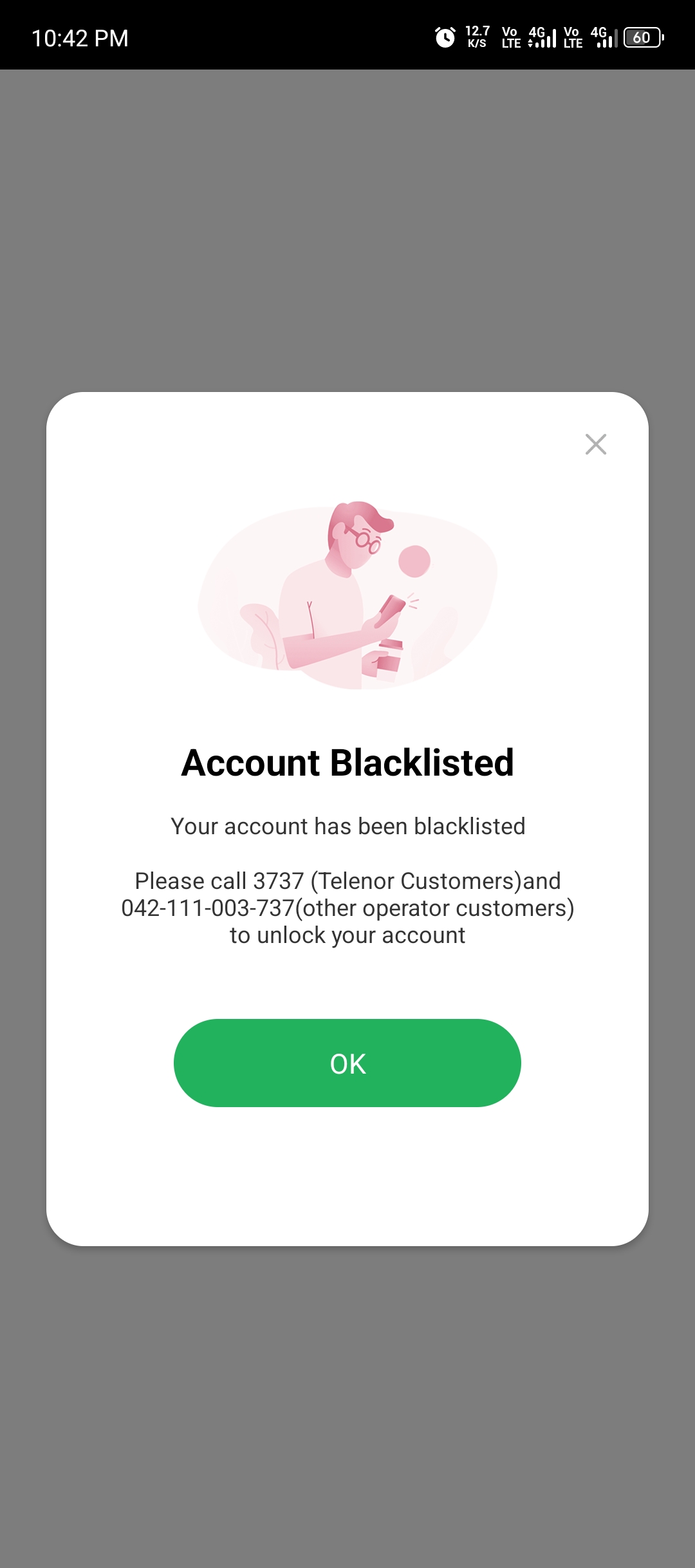Image resolution: width=695 pixels, height=1568 pixels.
Task: Tap the second 4G signal strength icon
Action: click(604, 37)
